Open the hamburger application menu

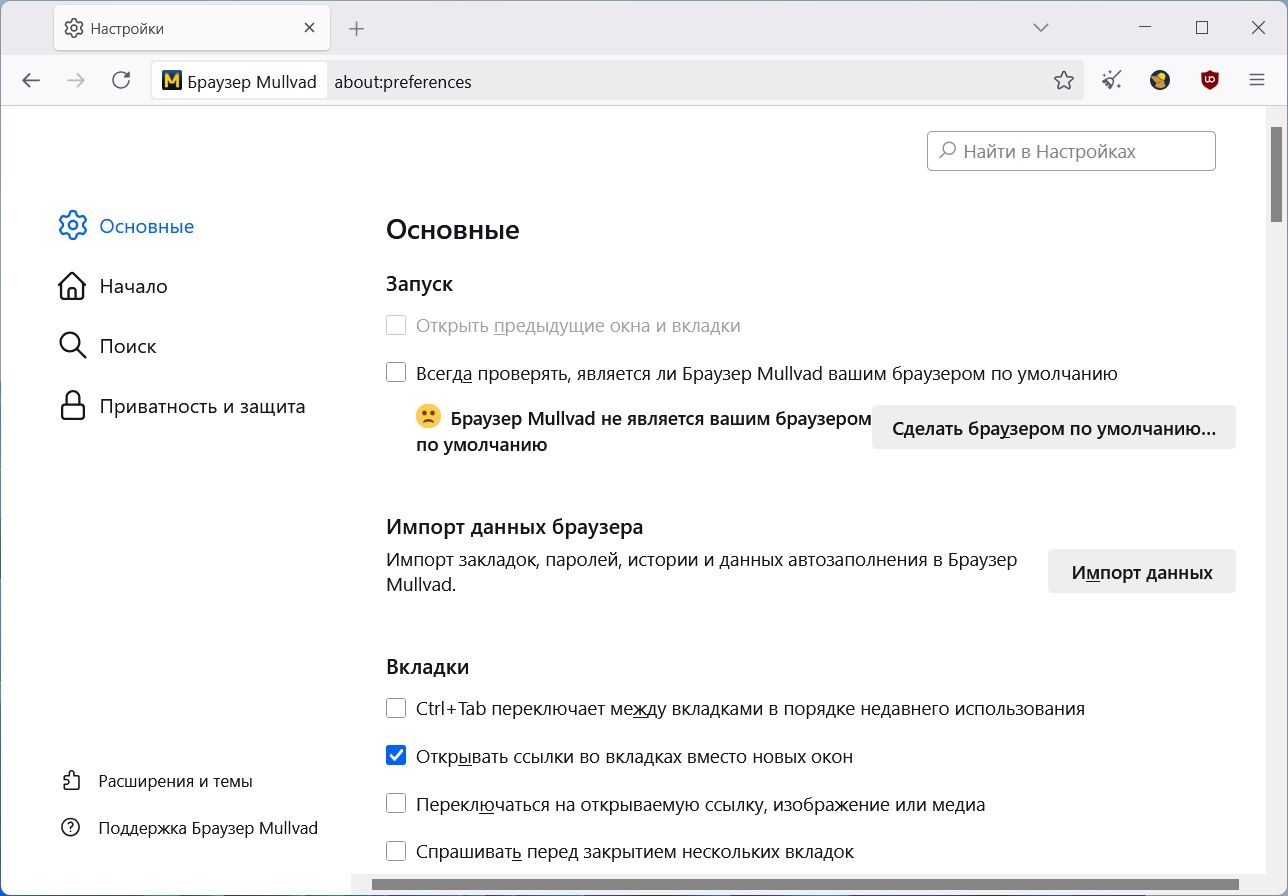tap(1257, 81)
